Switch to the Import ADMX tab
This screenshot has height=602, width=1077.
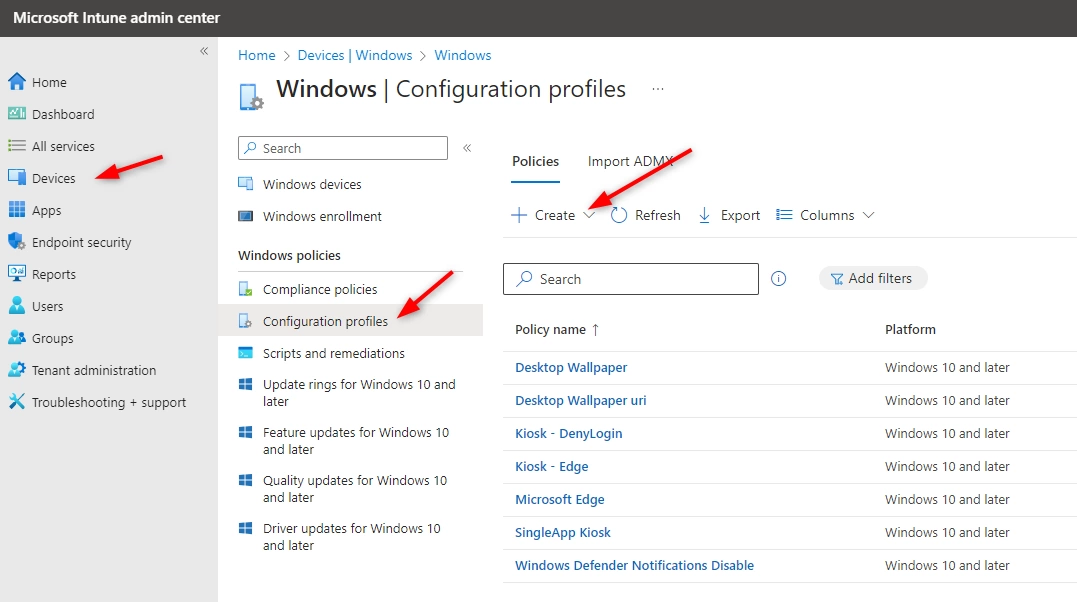630,161
